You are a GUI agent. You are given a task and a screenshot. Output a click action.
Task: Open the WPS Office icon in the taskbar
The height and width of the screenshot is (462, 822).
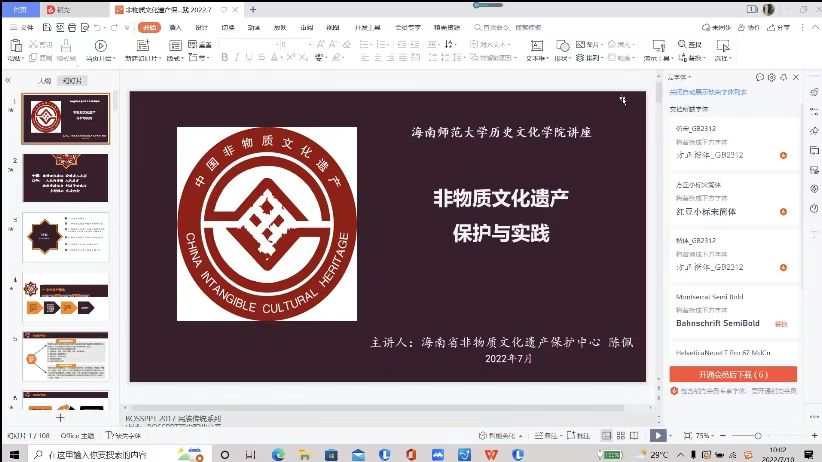491,454
